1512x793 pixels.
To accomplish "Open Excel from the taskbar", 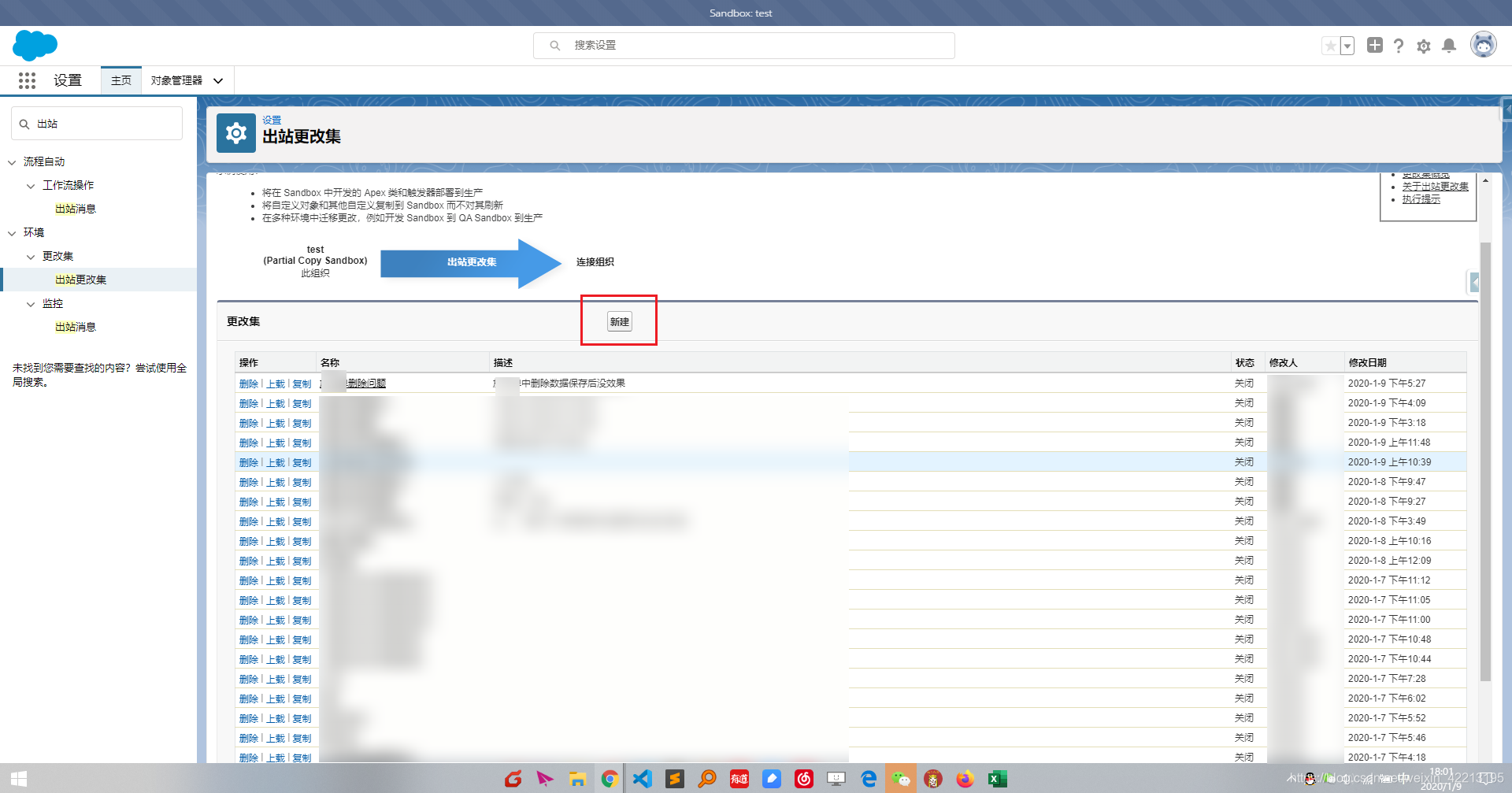I will 997,779.
